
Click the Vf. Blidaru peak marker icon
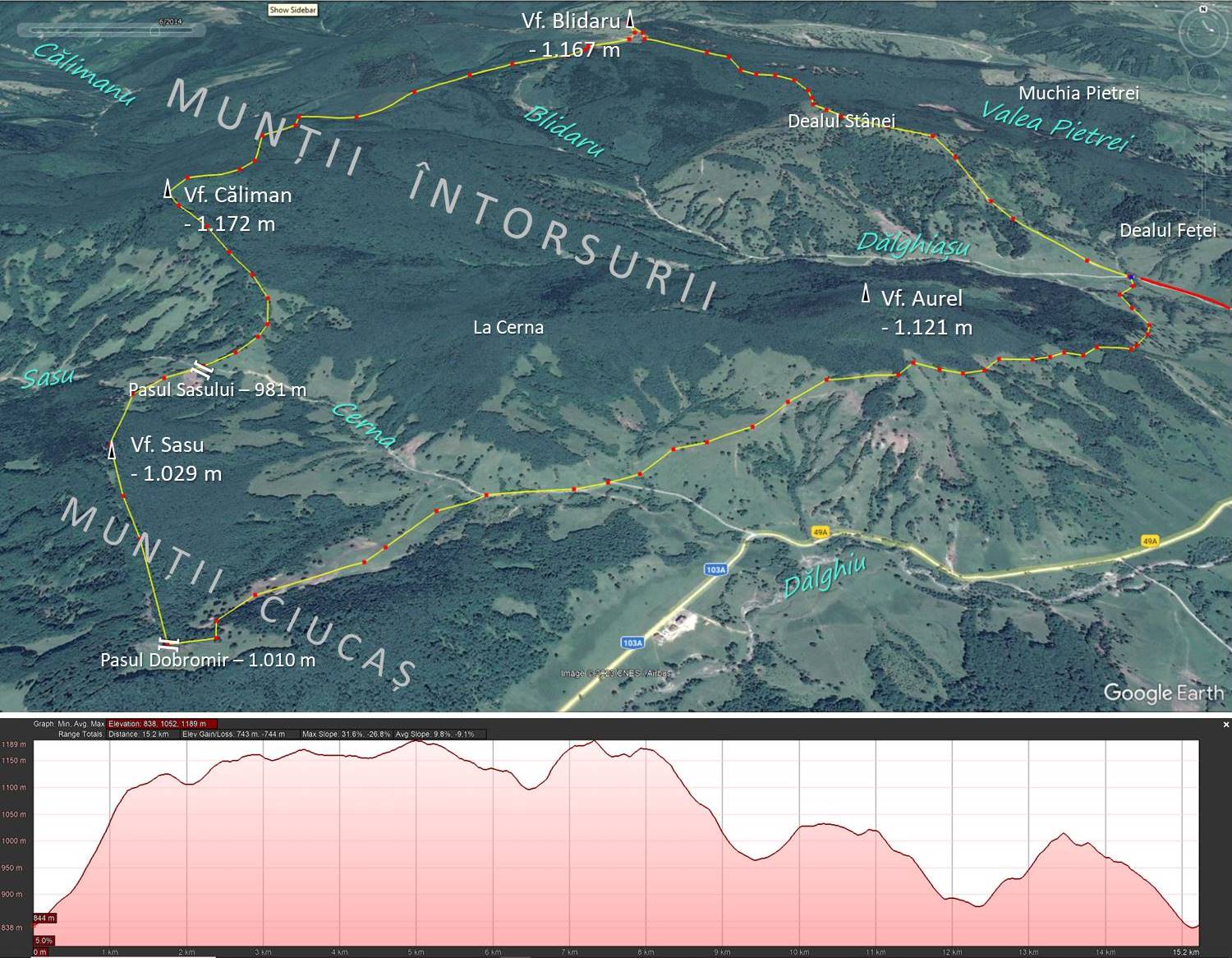pos(631,20)
